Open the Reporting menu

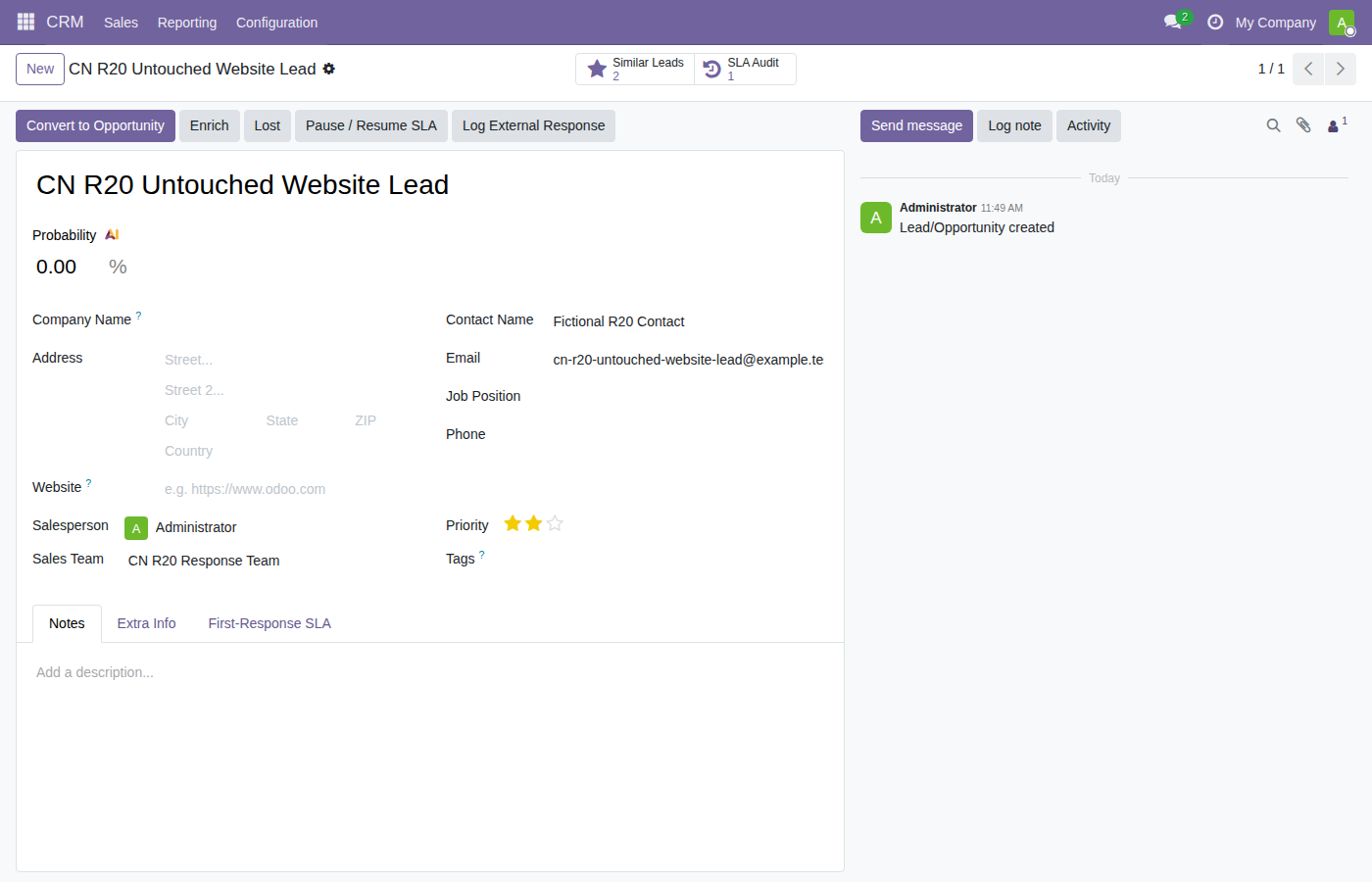click(187, 23)
